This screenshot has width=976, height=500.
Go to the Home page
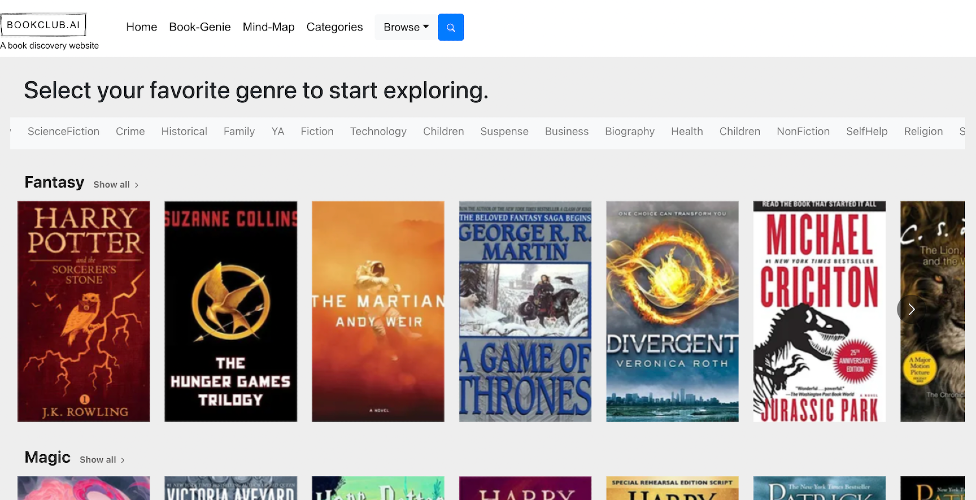click(141, 27)
